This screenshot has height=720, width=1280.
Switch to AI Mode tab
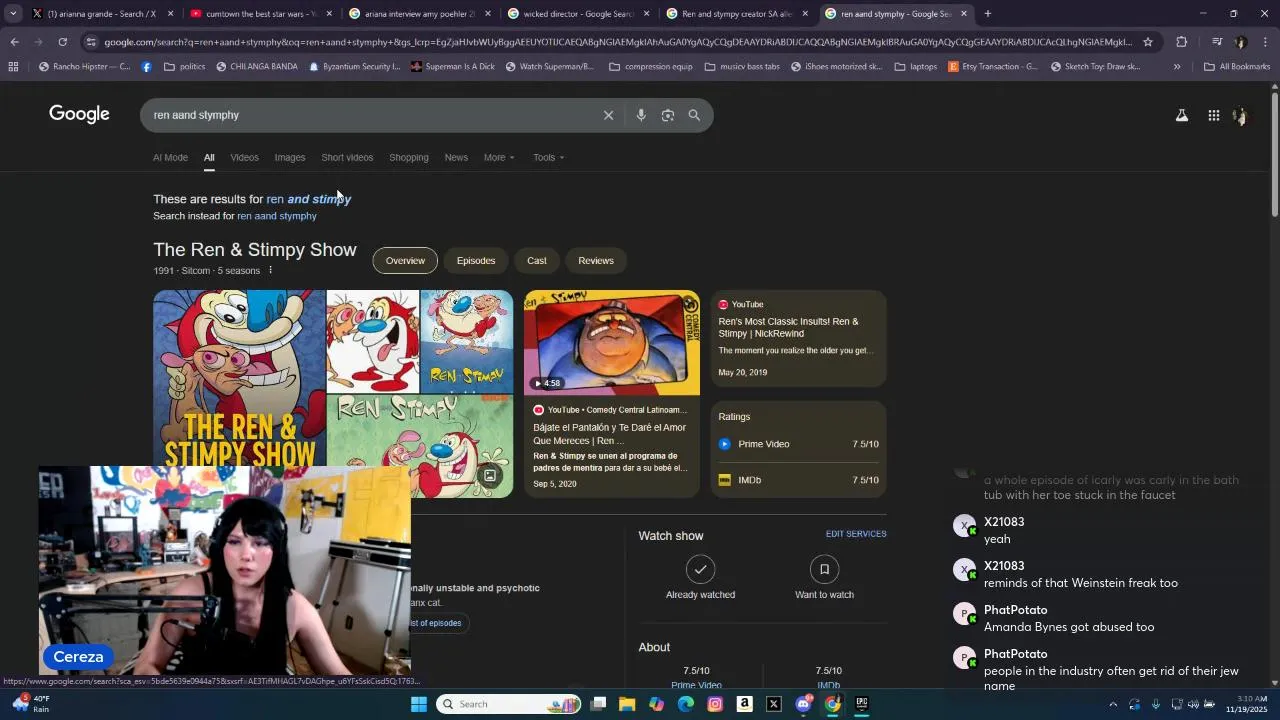click(170, 157)
